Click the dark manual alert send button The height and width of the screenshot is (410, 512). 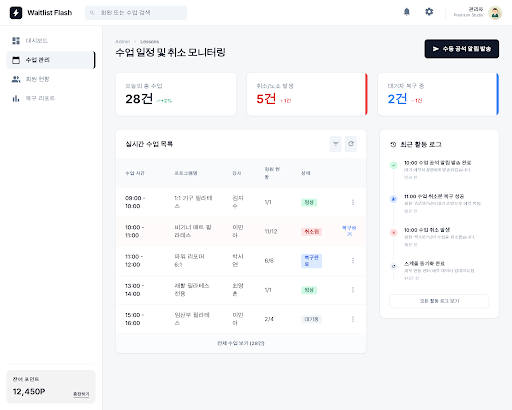pos(462,49)
